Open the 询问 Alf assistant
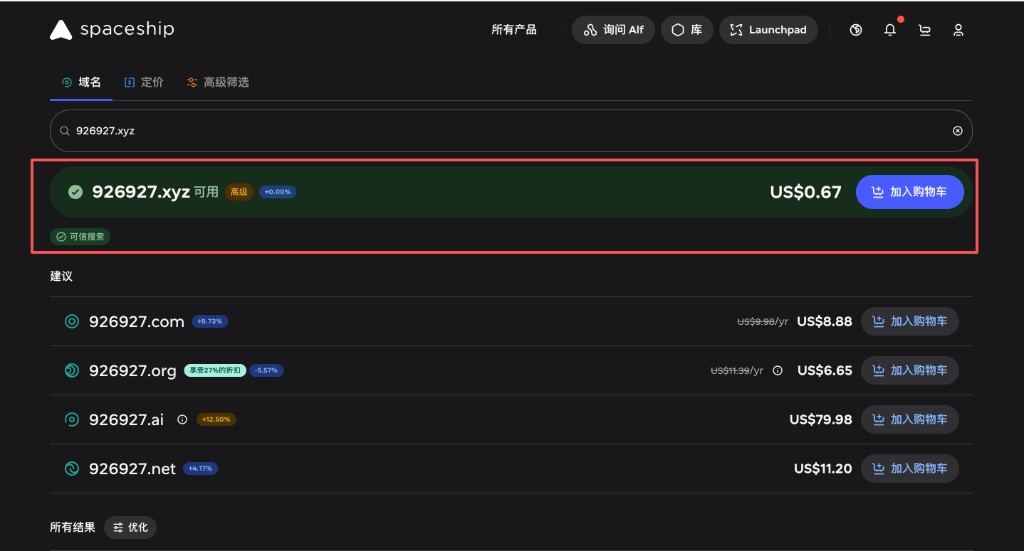Viewport: 1024px width, 551px height. (x=613, y=30)
